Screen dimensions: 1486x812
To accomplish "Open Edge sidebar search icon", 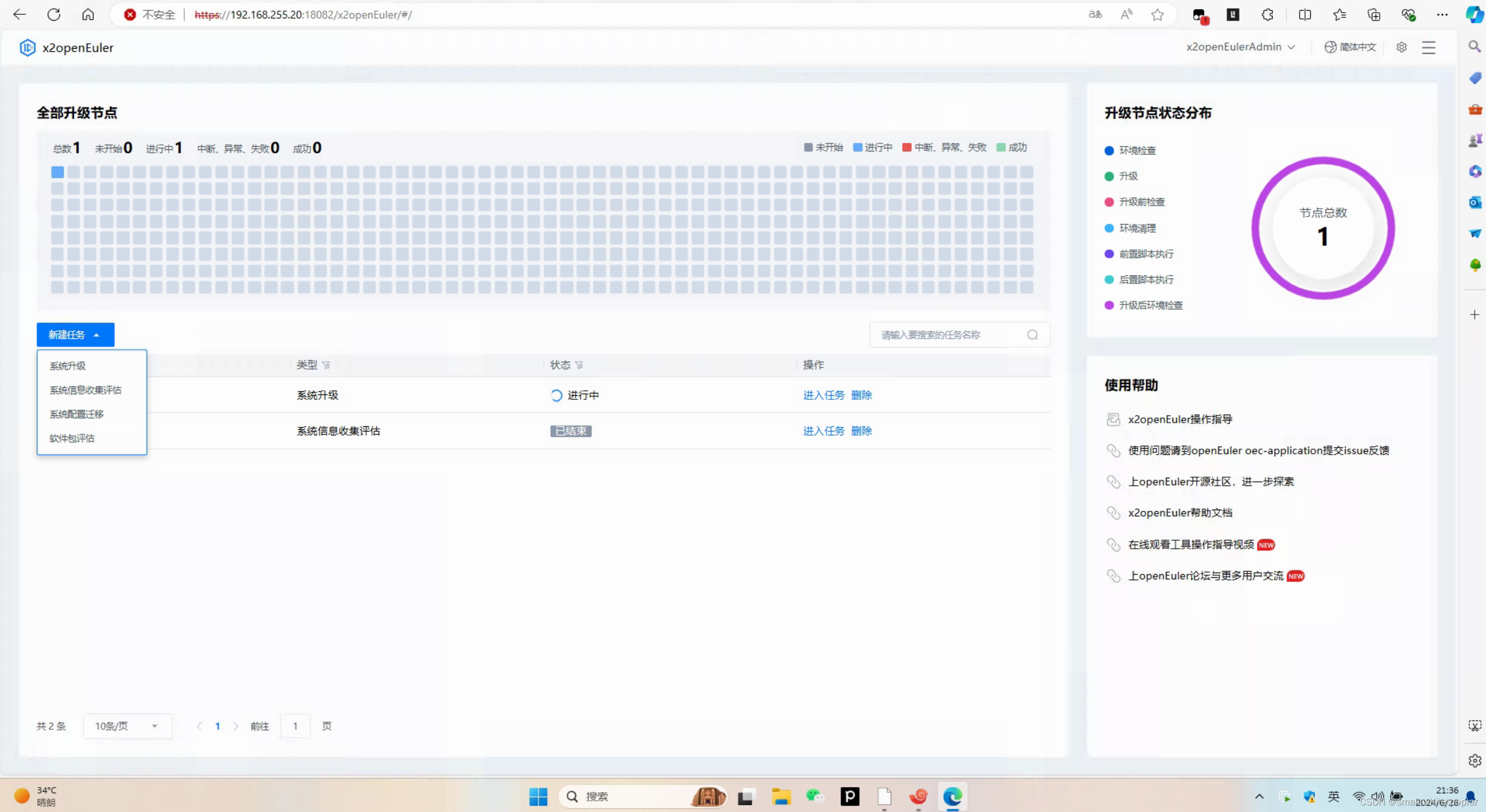I will [x=1474, y=46].
